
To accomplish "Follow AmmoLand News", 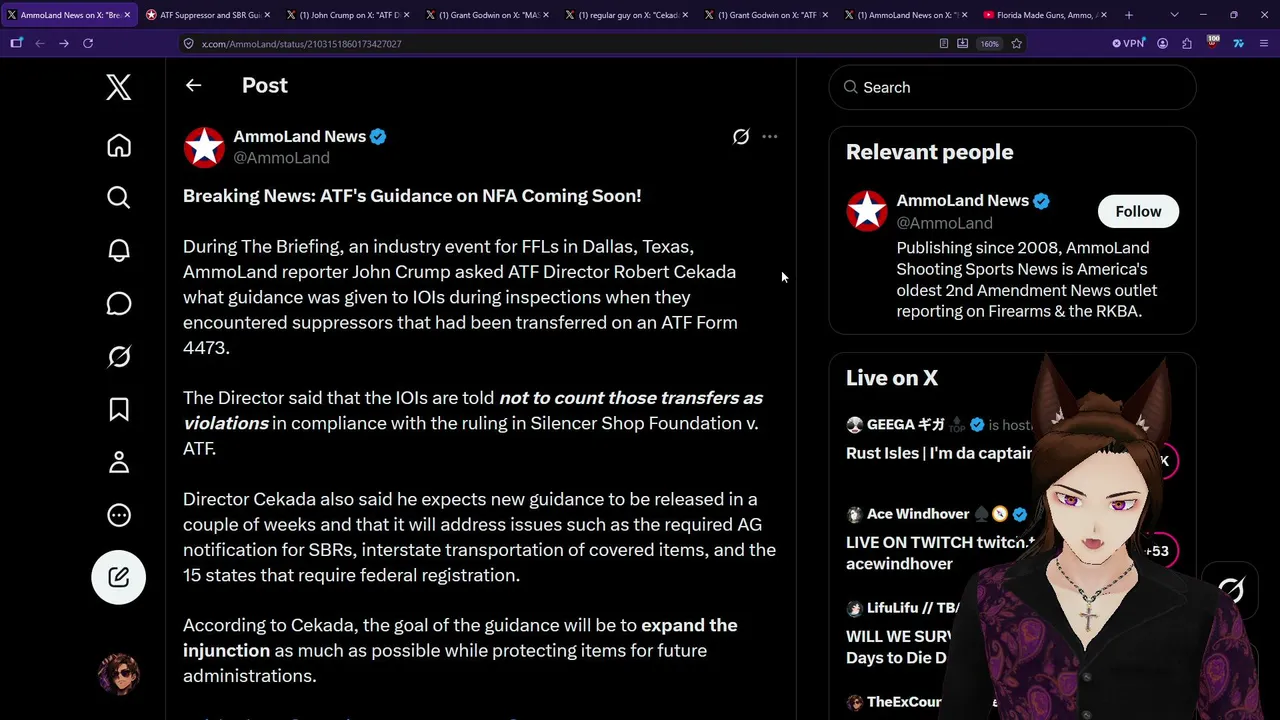I will tap(1138, 212).
